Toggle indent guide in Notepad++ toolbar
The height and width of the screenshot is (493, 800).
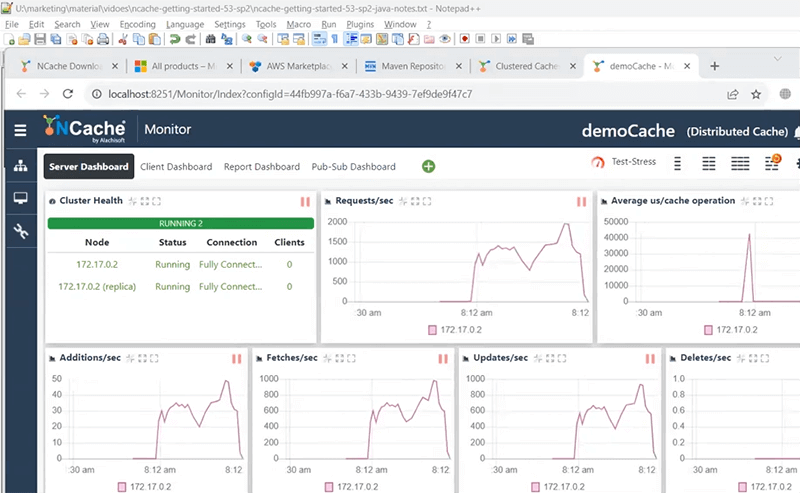351,39
